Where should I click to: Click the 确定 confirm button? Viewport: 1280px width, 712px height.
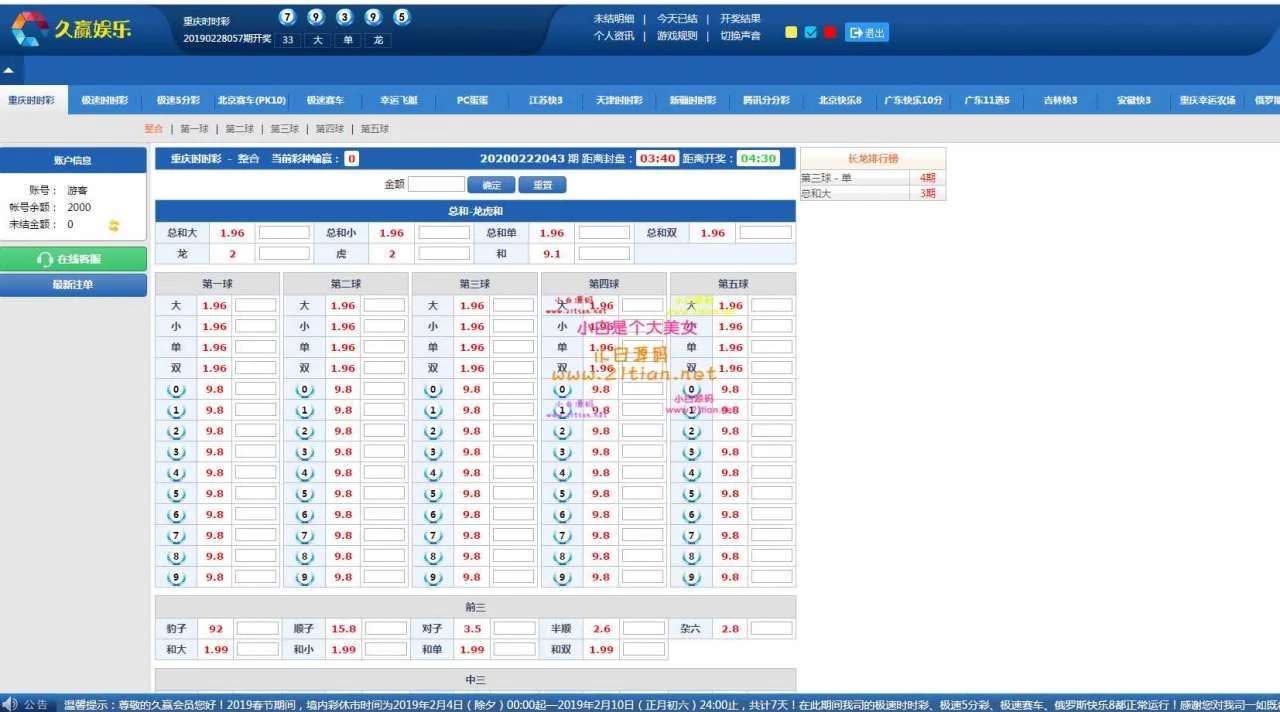tap(492, 185)
